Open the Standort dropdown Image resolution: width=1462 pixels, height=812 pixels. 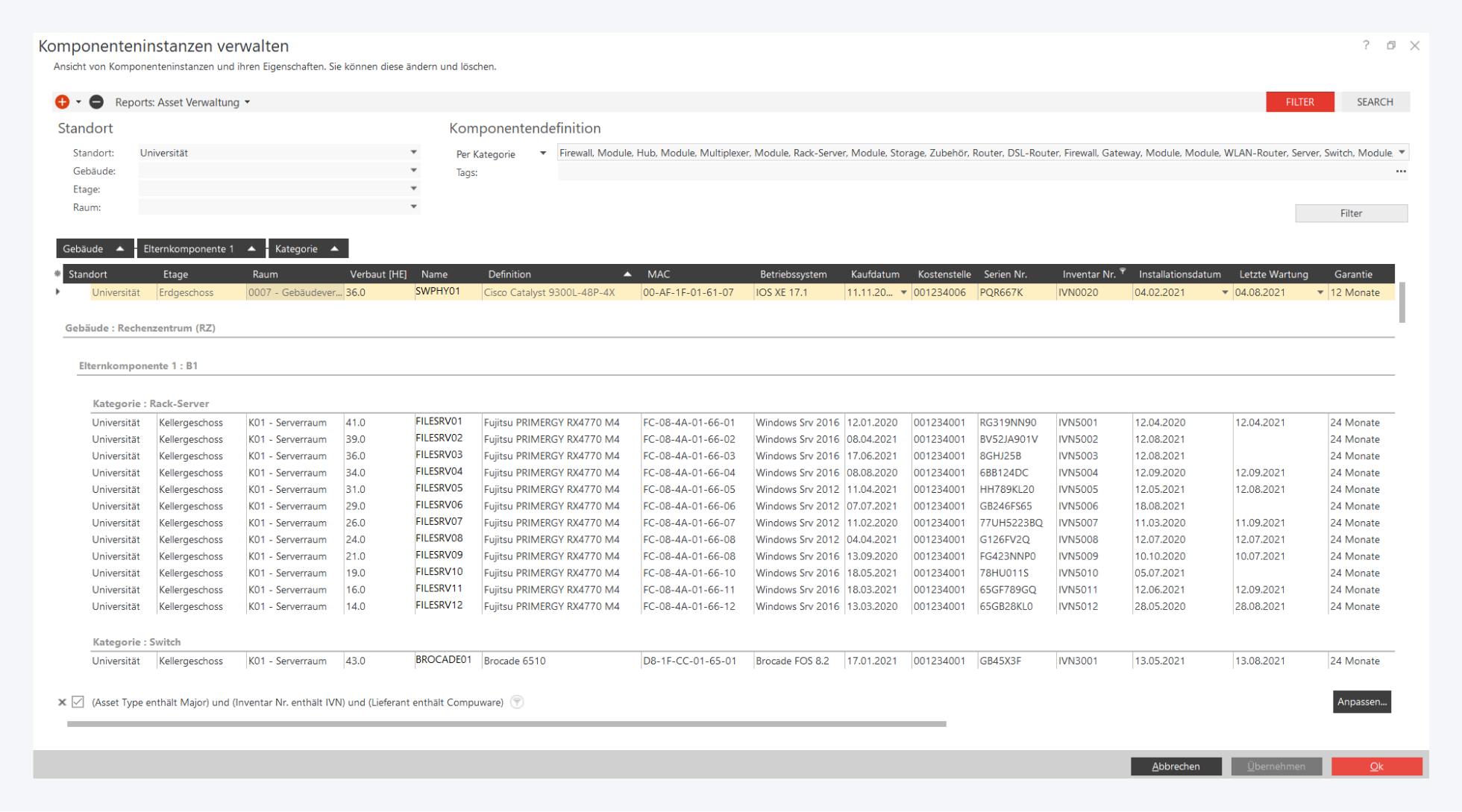tap(413, 153)
